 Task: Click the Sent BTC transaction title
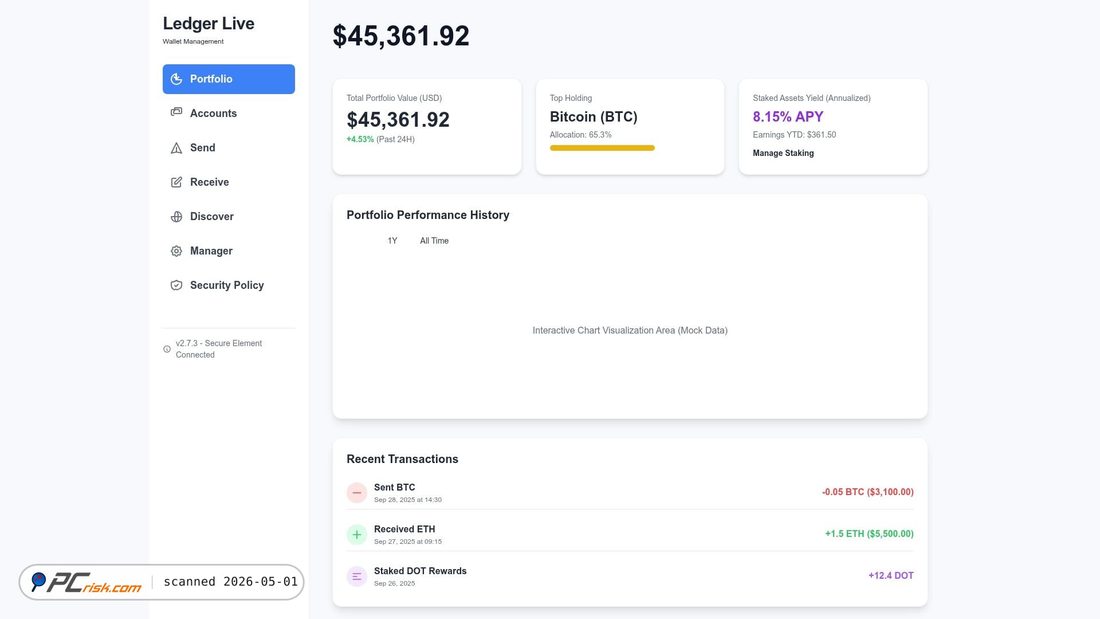(x=394, y=487)
